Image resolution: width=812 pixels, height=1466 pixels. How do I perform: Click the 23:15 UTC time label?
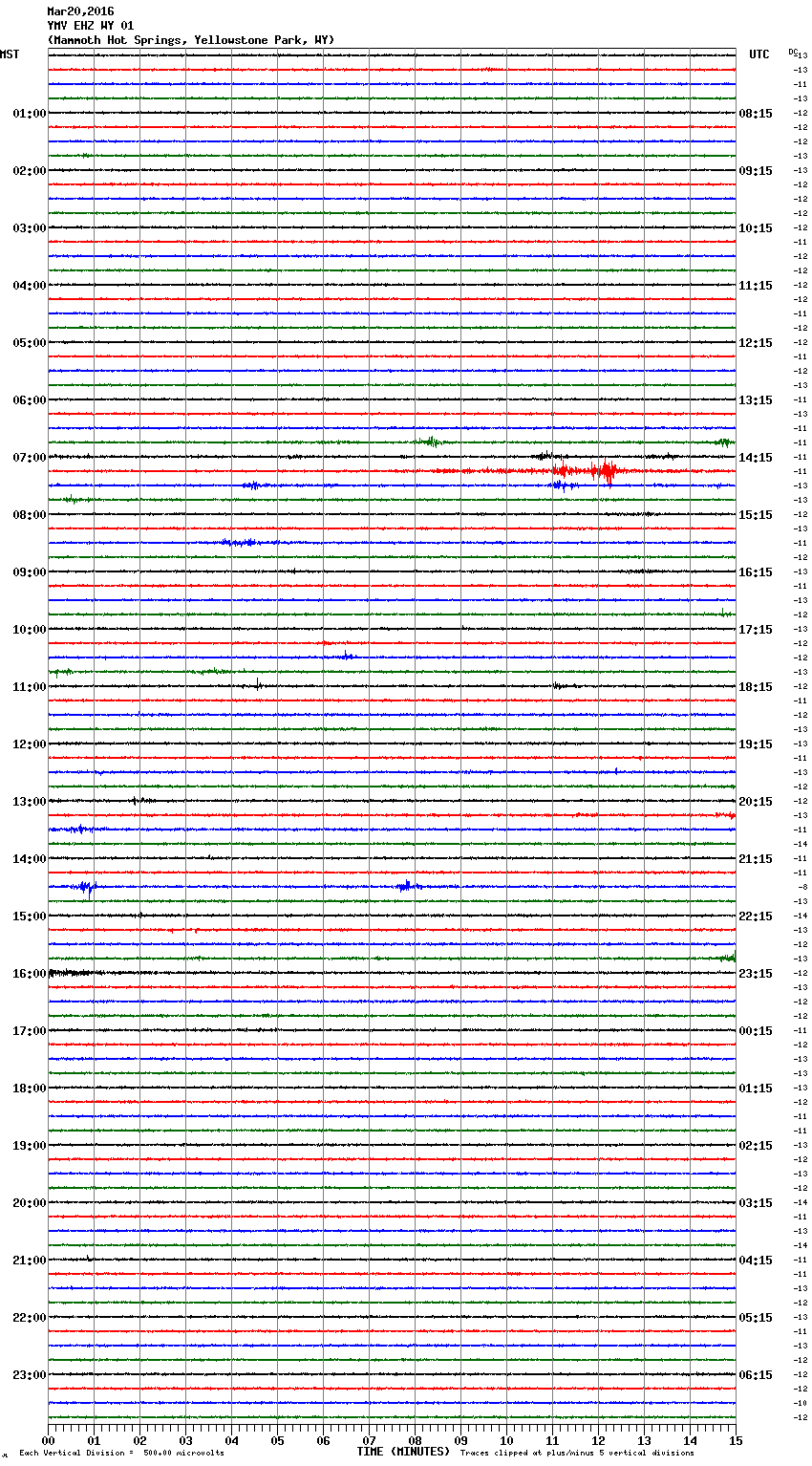[756, 974]
